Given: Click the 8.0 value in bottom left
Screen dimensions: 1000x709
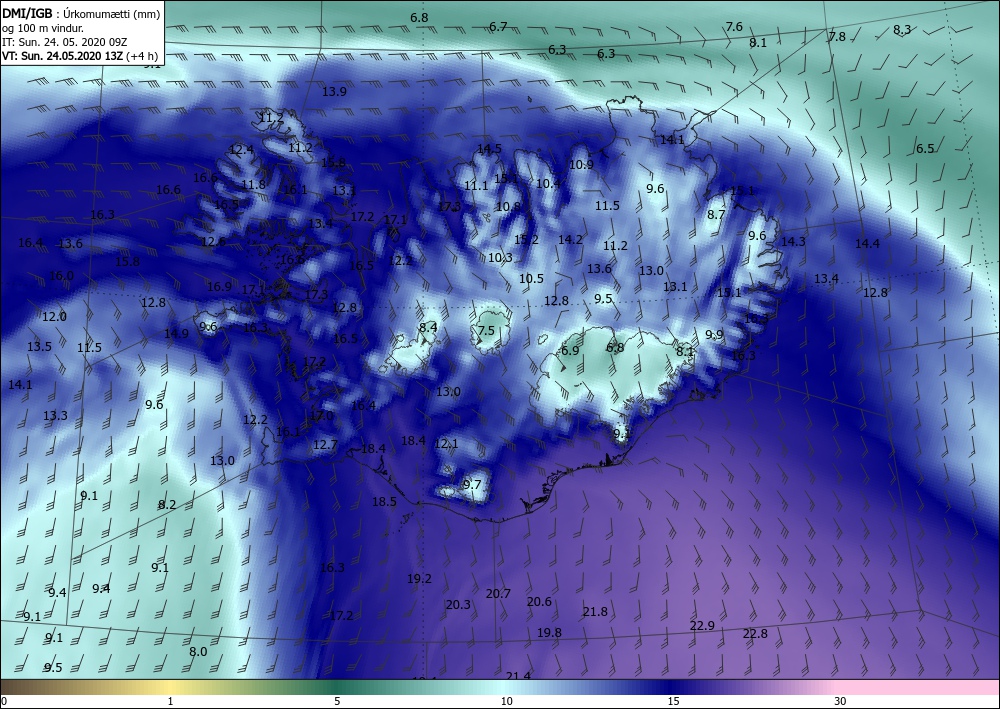Looking at the screenshot, I should tap(198, 652).
